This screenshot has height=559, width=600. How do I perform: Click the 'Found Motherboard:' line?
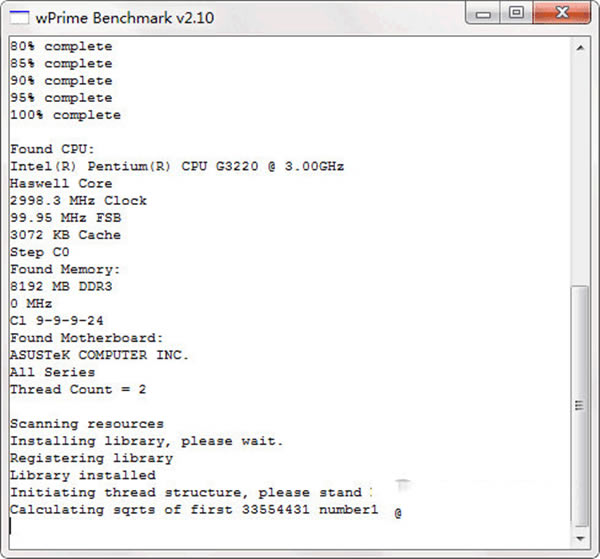click(x=87, y=338)
